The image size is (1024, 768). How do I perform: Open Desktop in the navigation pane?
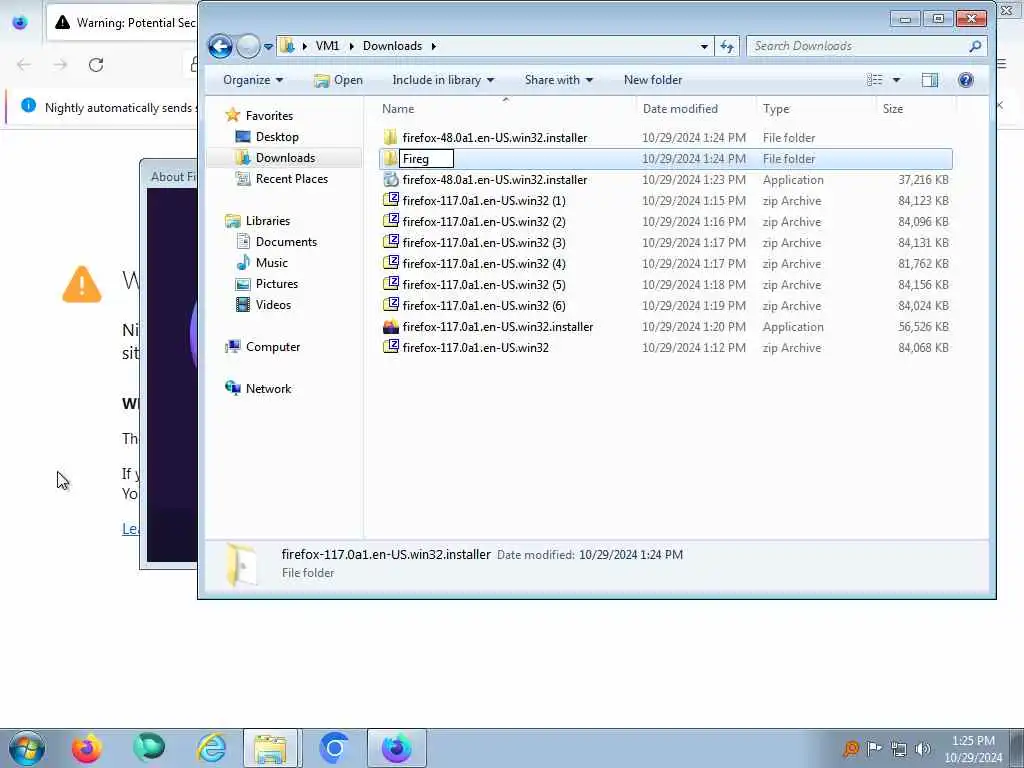(x=277, y=136)
